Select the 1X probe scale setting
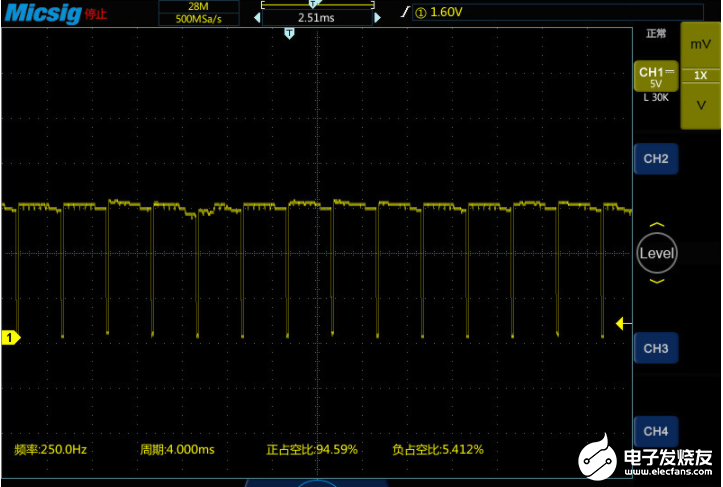Viewport: 723px width, 487px height. coord(700,75)
